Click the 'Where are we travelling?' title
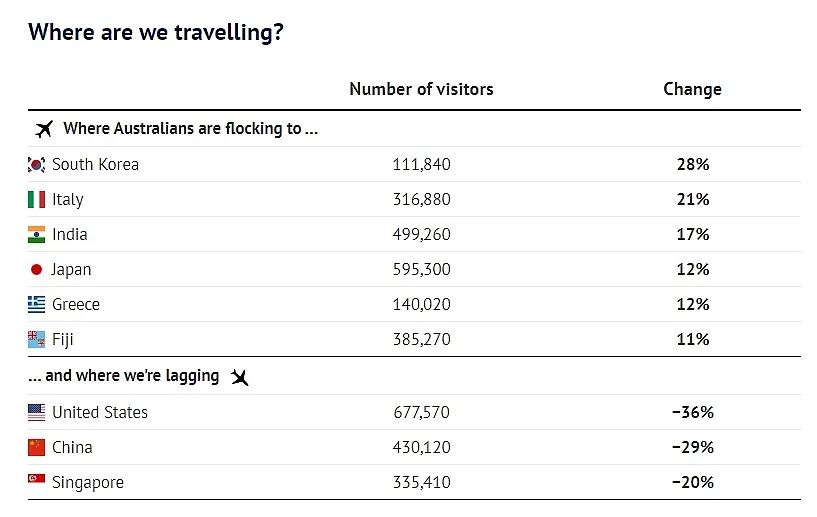 (x=156, y=32)
